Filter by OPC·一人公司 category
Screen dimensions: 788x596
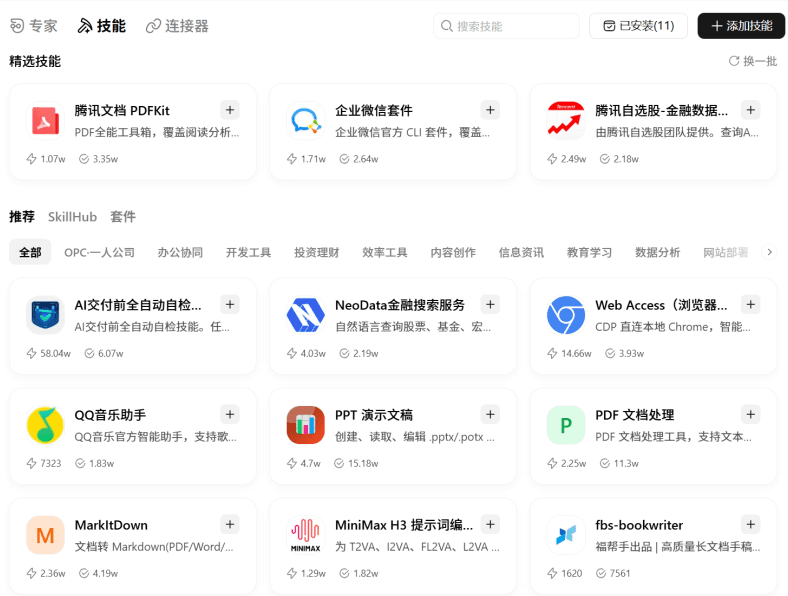tap(100, 252)
